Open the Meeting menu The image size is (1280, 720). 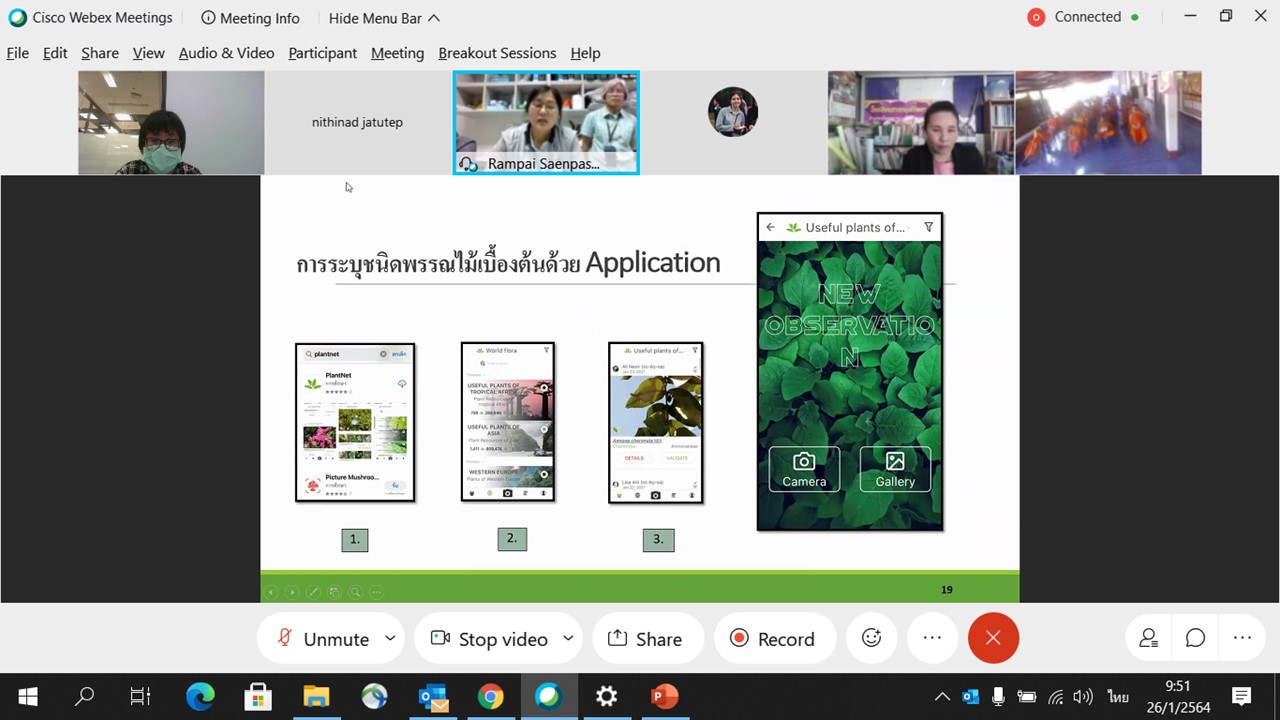tap(397, 53)
